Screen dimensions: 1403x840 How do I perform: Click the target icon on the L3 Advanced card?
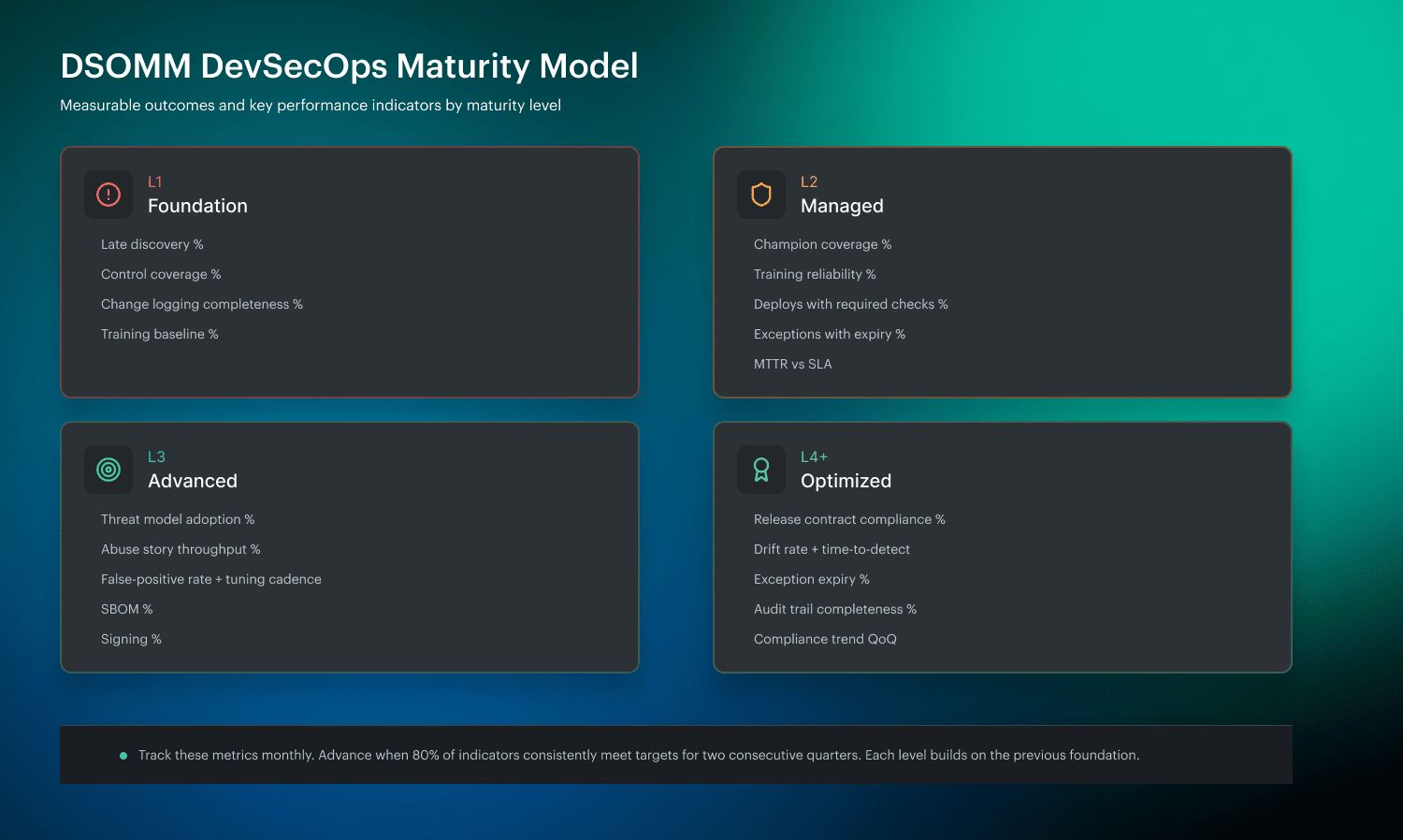tap(108, 470)
